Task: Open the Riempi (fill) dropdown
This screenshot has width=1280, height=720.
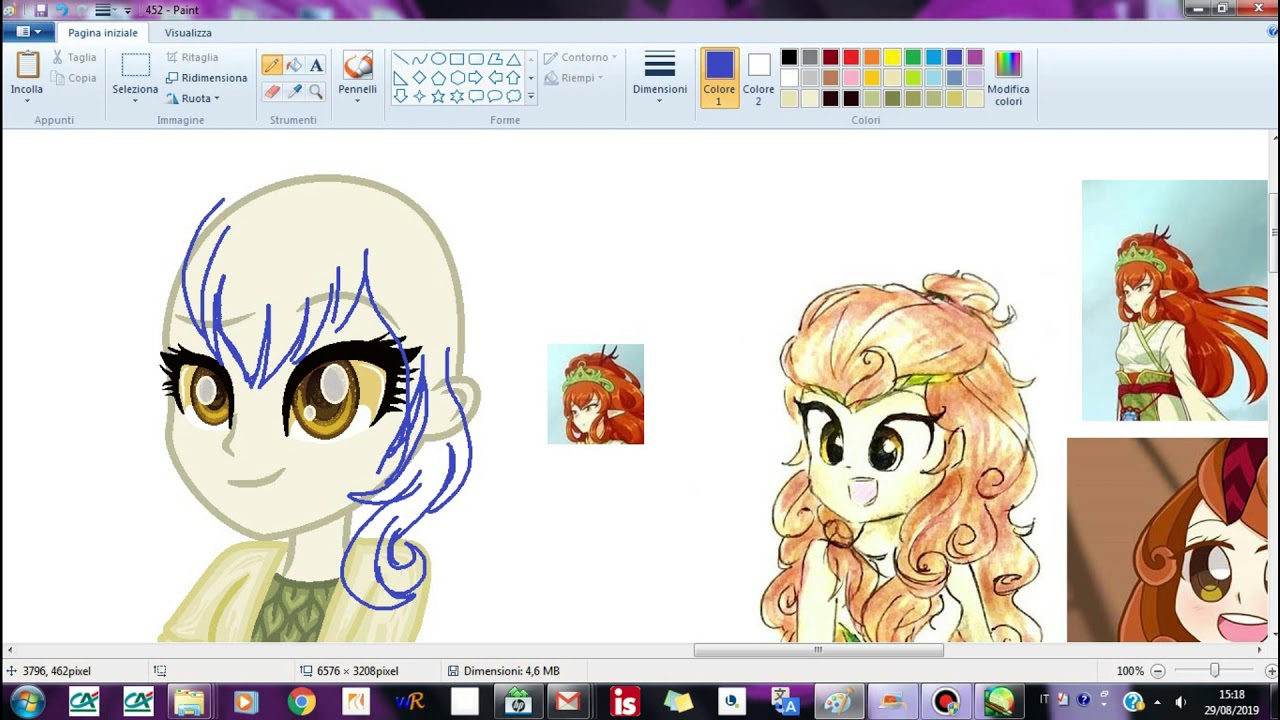Action: point(573,78)
